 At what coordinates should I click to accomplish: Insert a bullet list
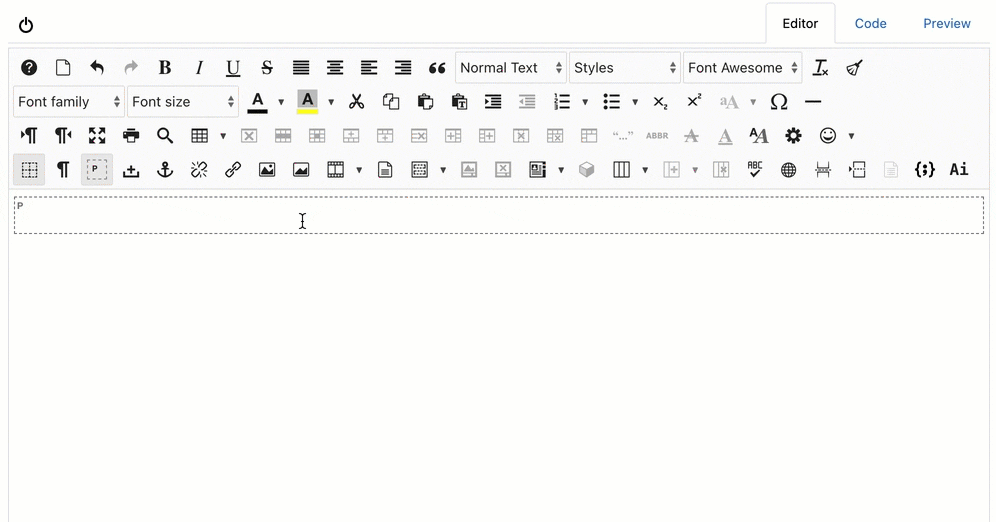pyautogui.click(x=612, y=102)
